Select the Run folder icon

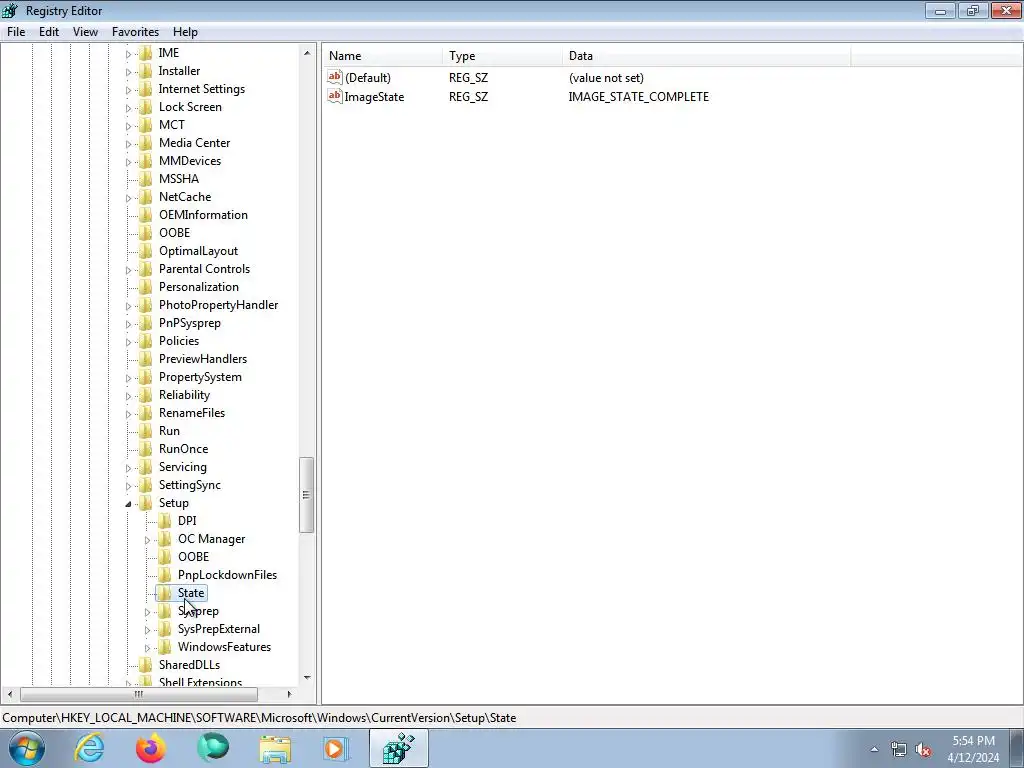click(x=146, y=430)
